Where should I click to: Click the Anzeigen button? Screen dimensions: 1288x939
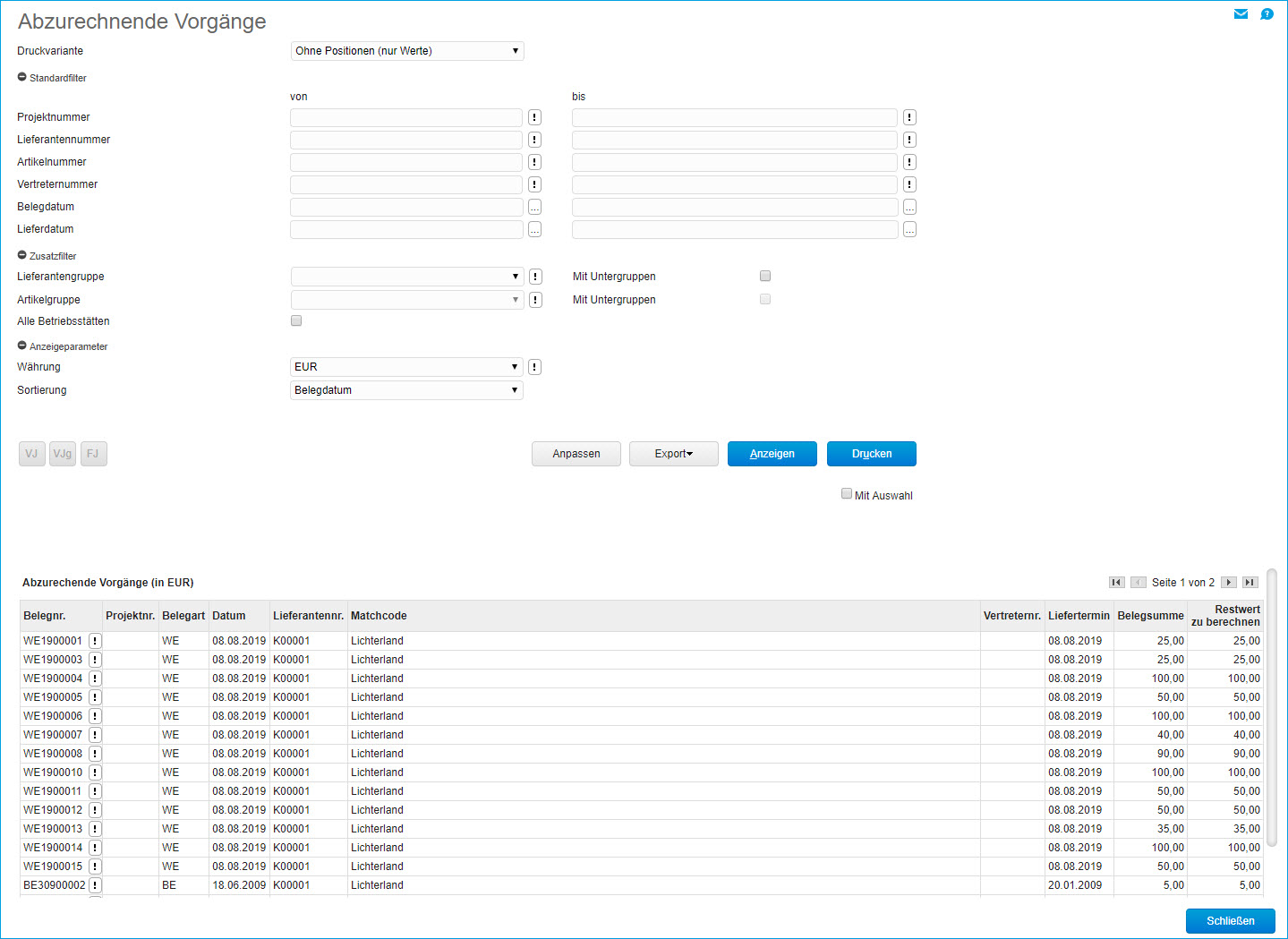tap(772, 454)
